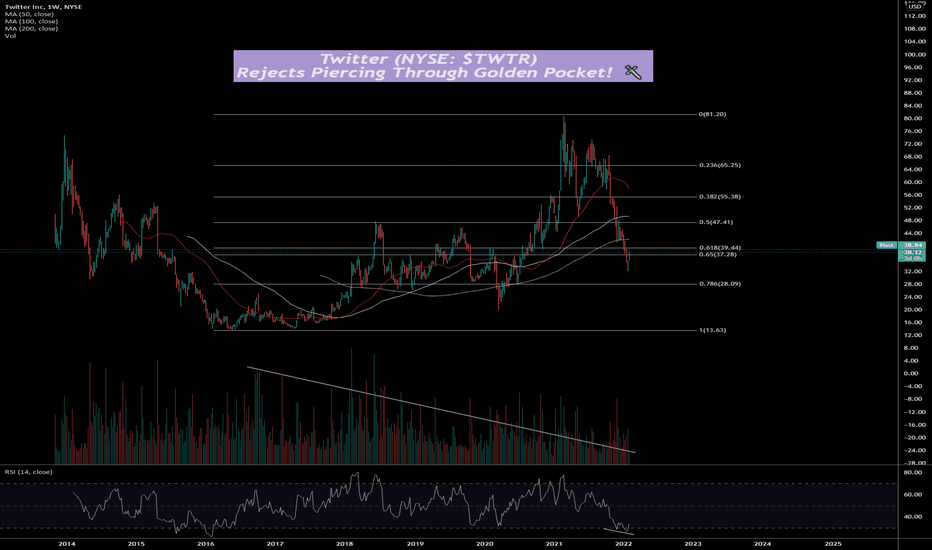
Task: Click the 2016 label on the time axis
Action: tap(206, 543)
